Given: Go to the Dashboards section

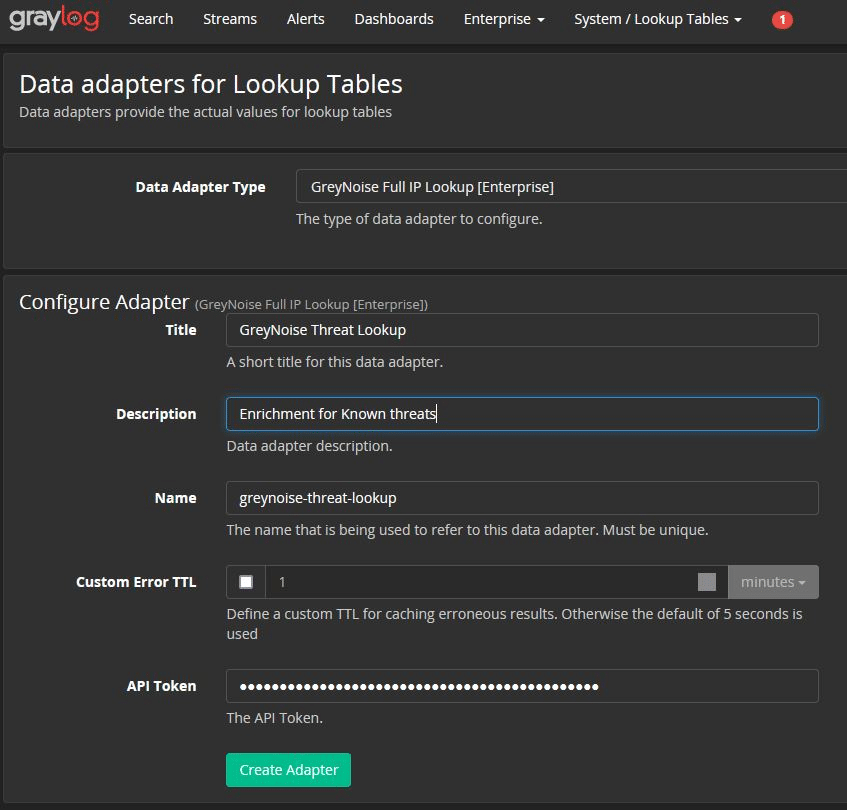Looking at the screenshot, I should point(393,18).
